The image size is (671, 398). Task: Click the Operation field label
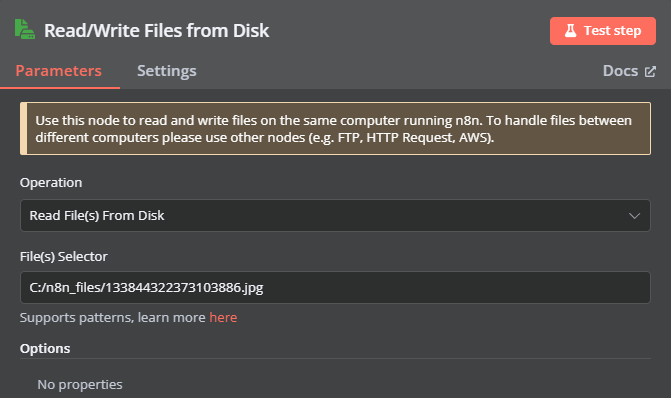[51, 183]
